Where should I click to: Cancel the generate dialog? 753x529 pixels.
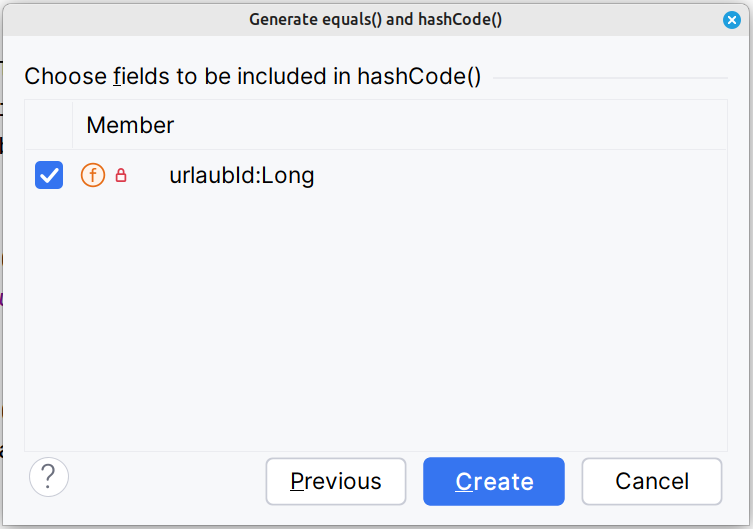click(x=651, y=481)
